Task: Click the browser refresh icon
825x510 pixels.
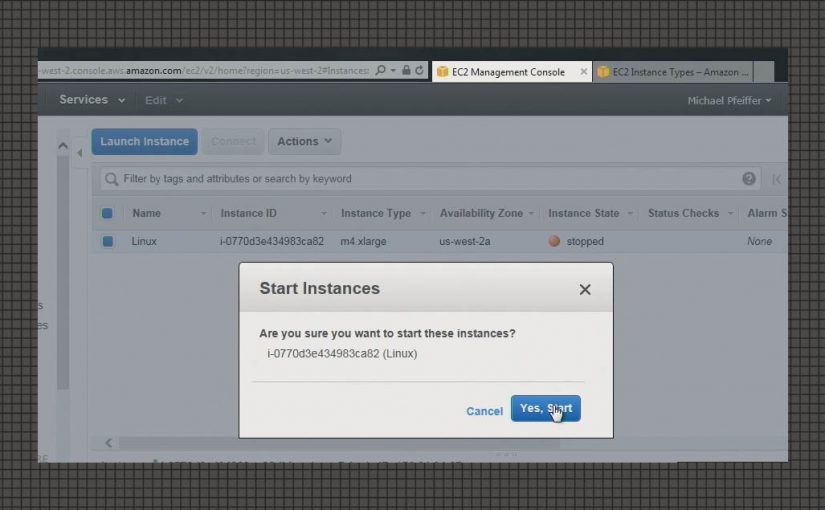Action: 419,70
